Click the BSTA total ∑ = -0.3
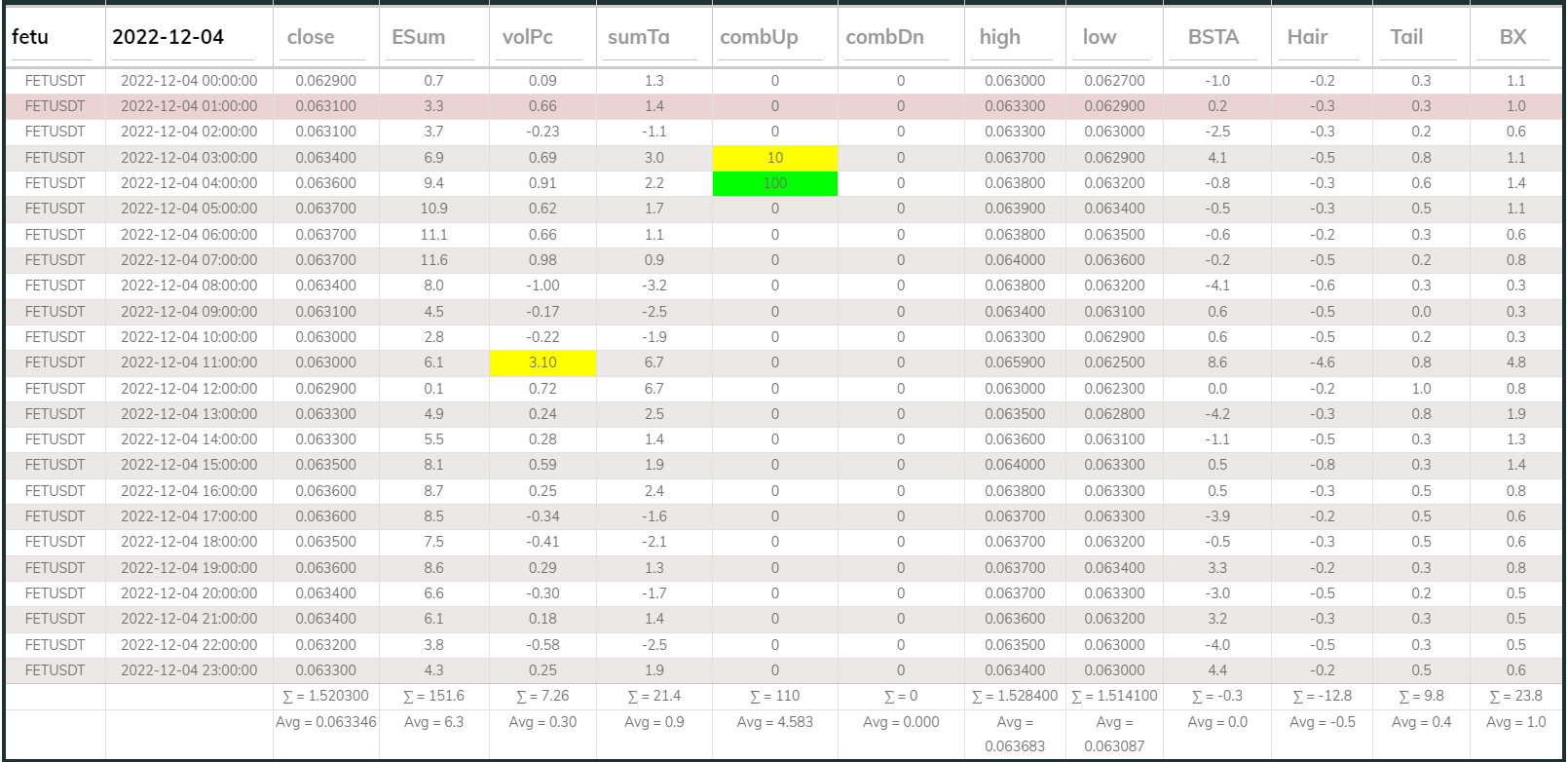Viewport: 1568px width, 762px height. click(x=1217, y=697)
